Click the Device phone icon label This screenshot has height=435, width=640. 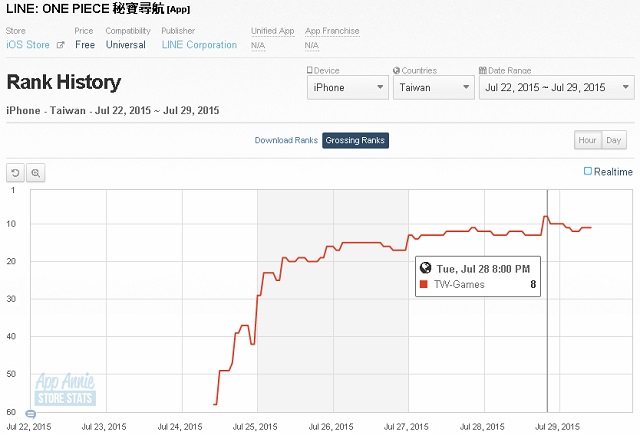[309, 70]
